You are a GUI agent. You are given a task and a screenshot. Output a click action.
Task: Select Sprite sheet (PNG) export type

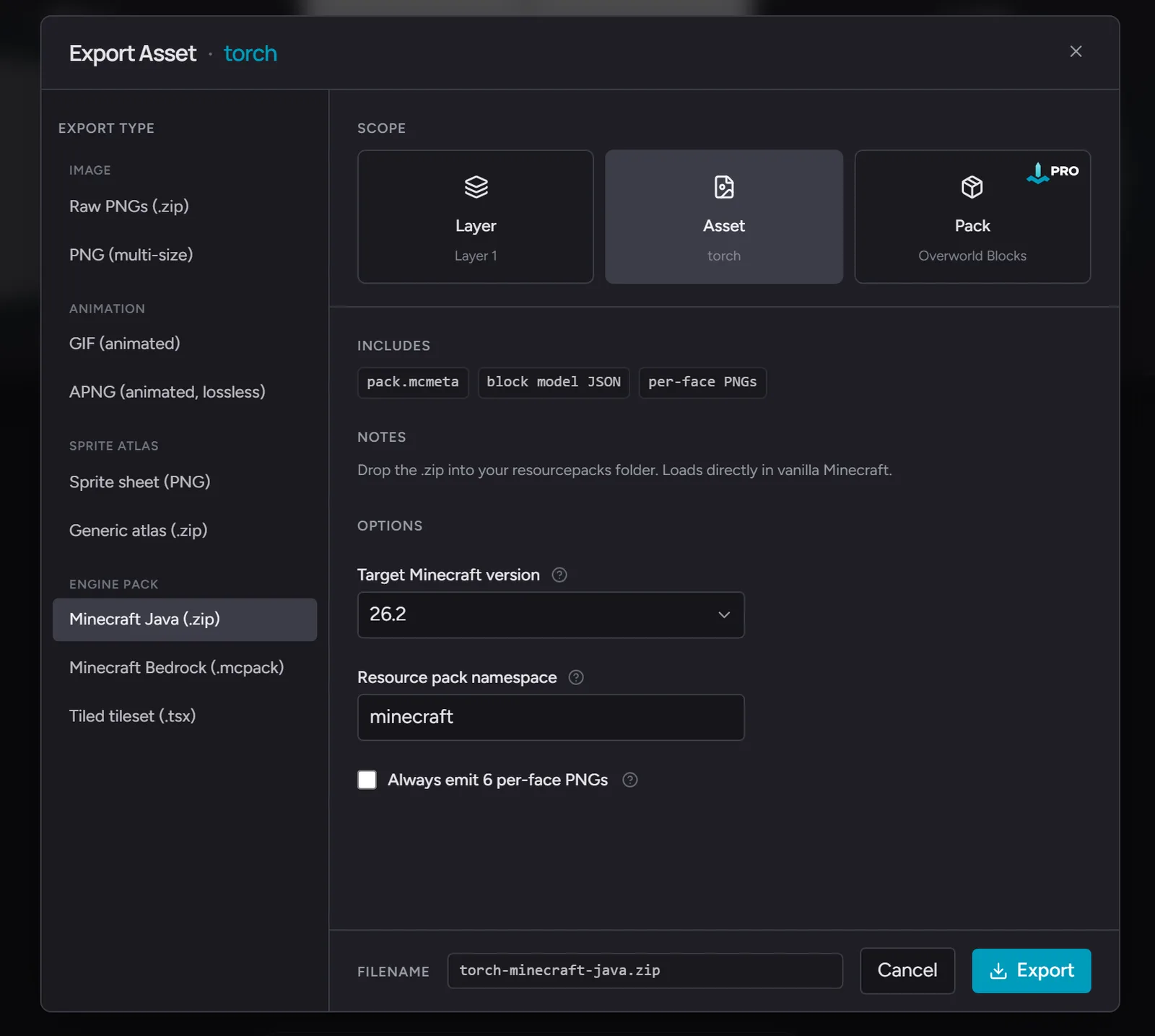pos(185,482)
